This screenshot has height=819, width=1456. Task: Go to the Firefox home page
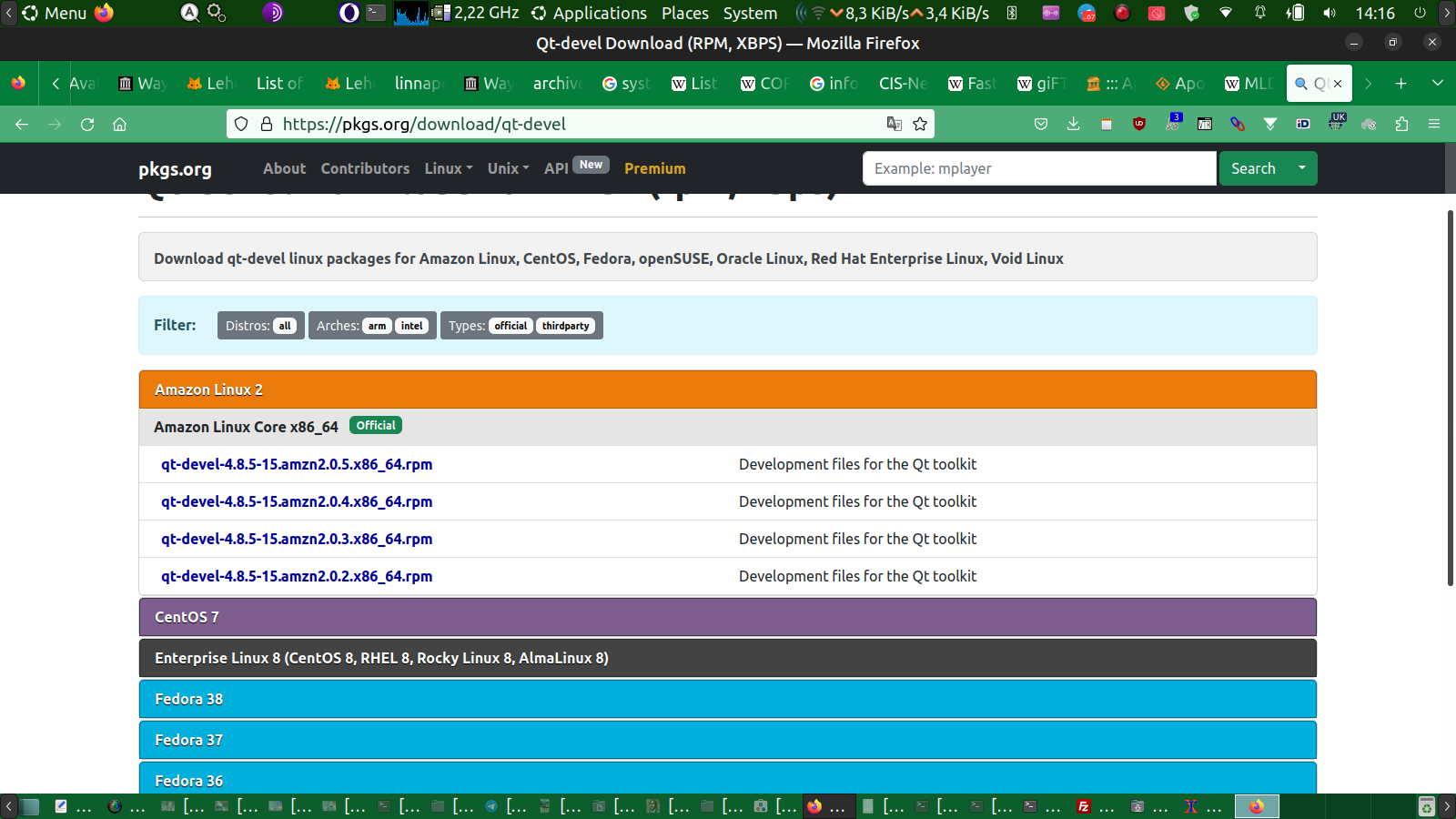tap(119, 124)
